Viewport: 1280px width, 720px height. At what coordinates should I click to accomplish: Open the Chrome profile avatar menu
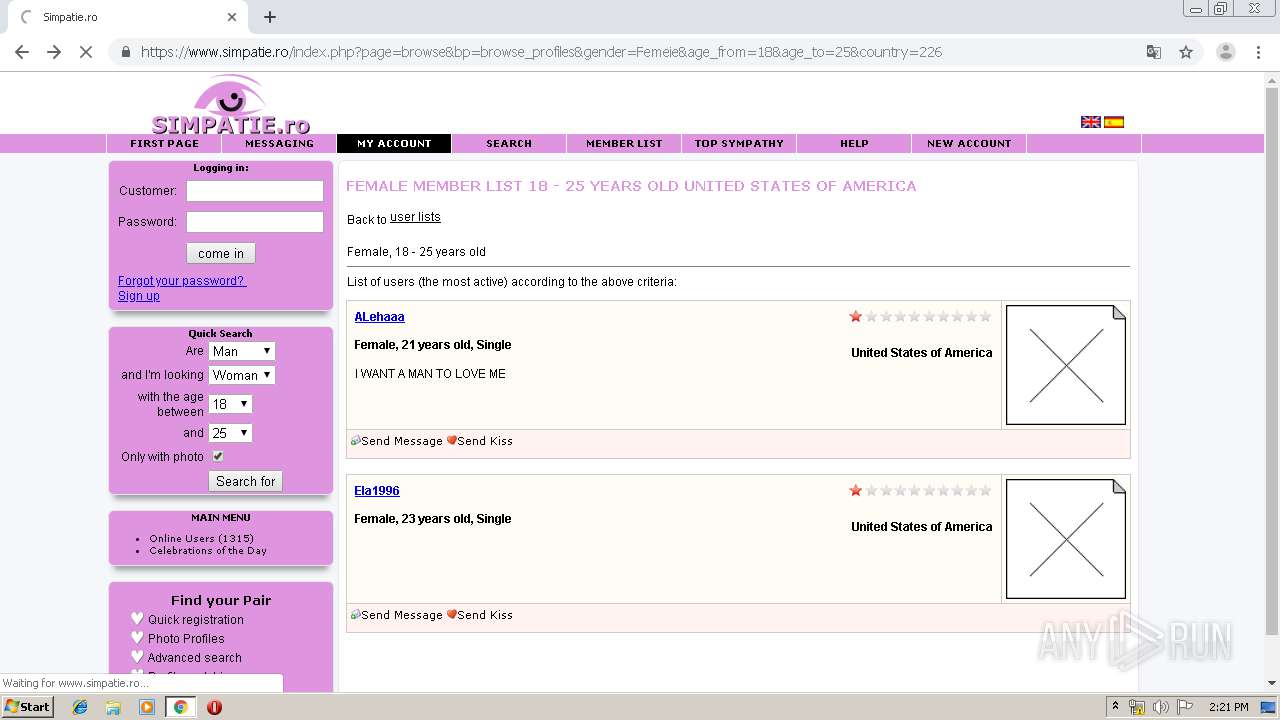1225,52
